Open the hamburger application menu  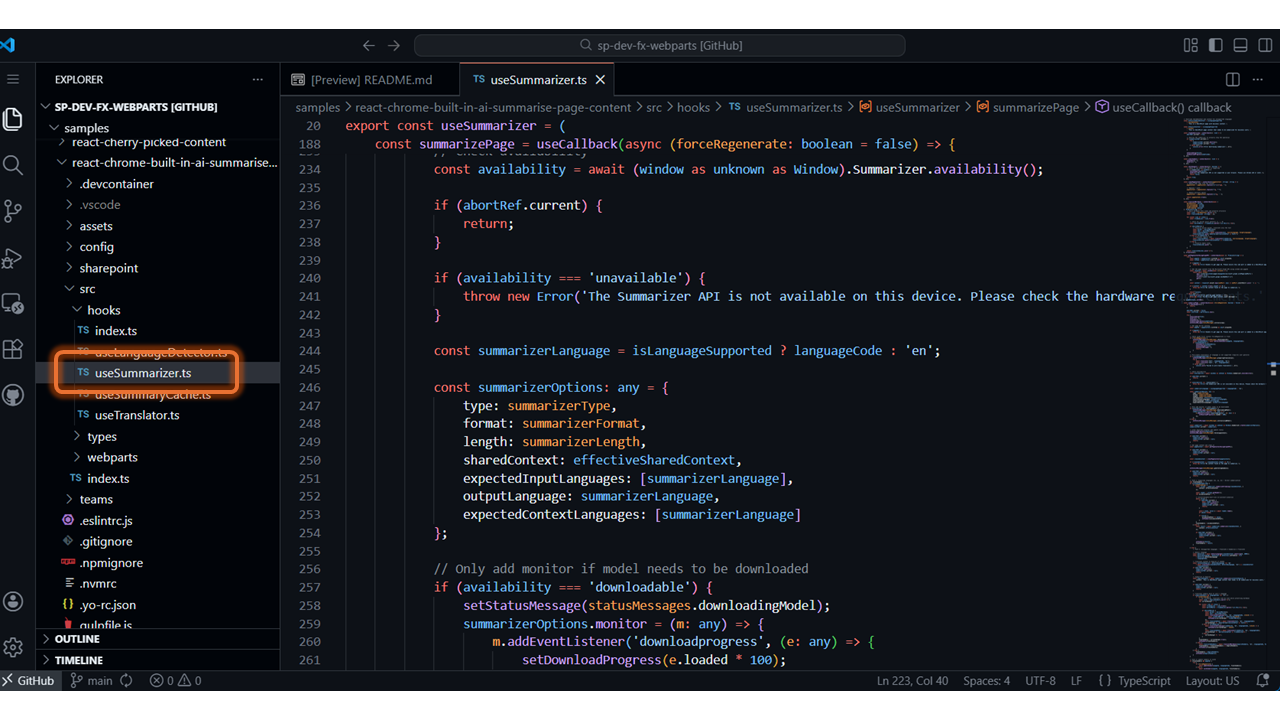[13, 79]
